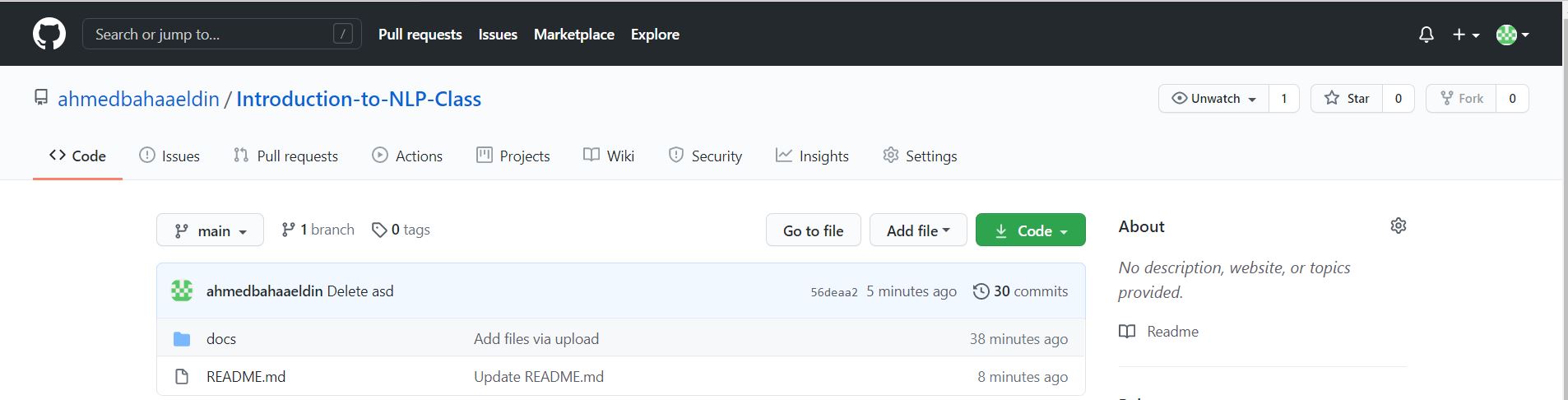Viewport: 1568px width, 400px height.
Task: Edit About details with gear icon
Action: (1399, 226)
